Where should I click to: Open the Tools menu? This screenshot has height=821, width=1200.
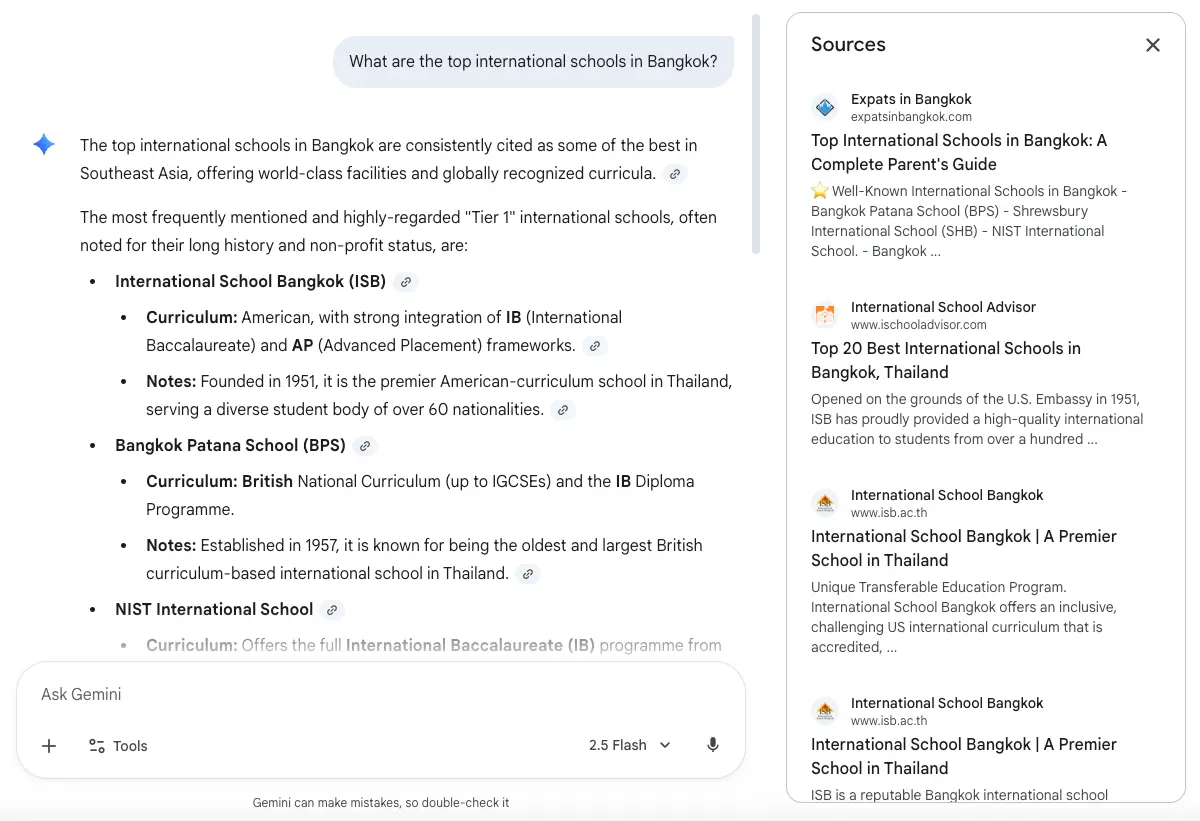click(x=117, y=745)
